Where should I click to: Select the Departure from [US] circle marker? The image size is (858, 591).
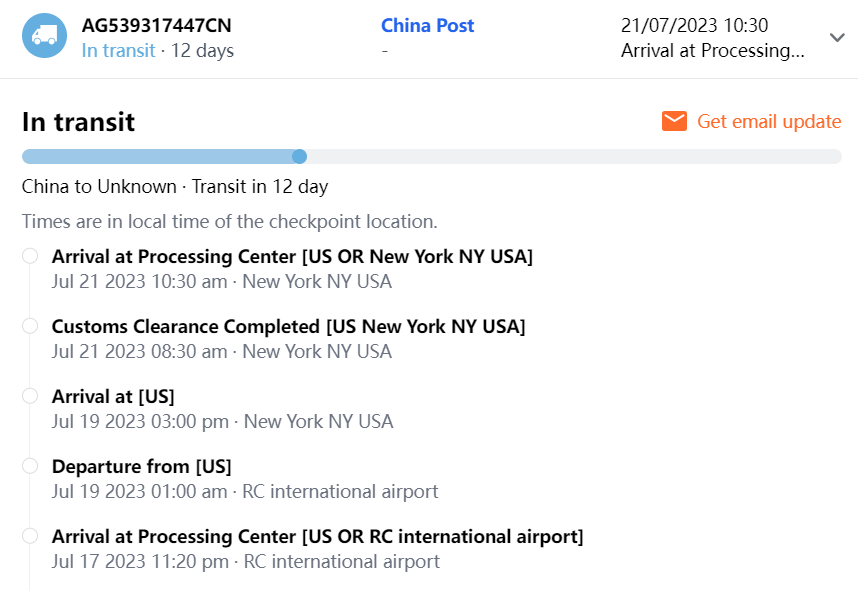30,466
